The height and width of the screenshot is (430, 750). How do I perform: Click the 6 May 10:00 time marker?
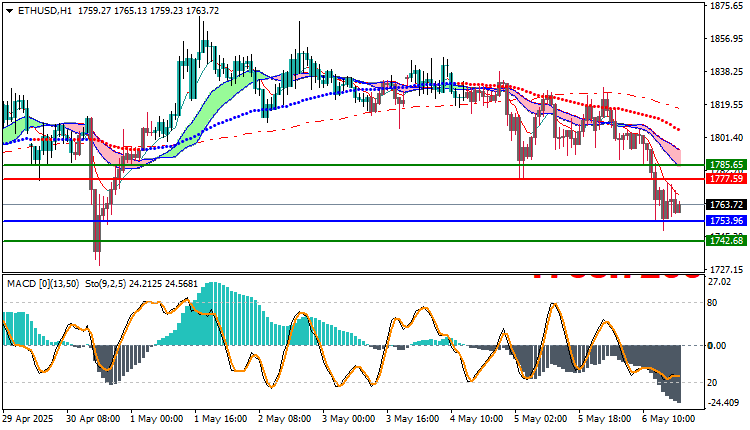coord(668,419)
